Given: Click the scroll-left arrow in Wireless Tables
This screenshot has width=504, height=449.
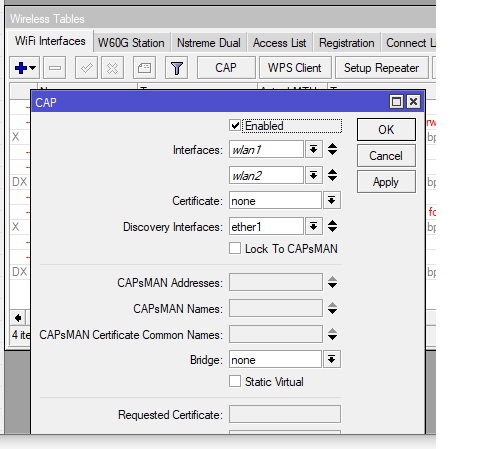Looking at the screenshot, I should coord(18,318).
